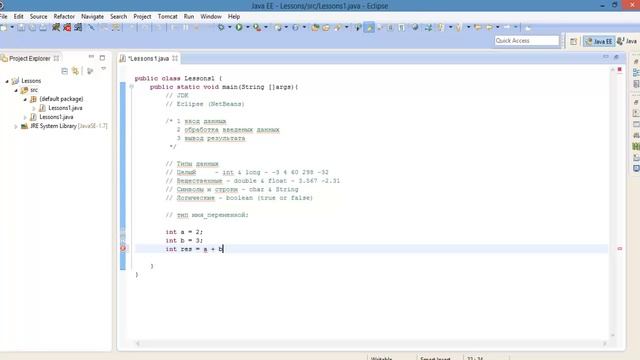Open the Run menu
640x360 pixels.
(x=189, y=17)
